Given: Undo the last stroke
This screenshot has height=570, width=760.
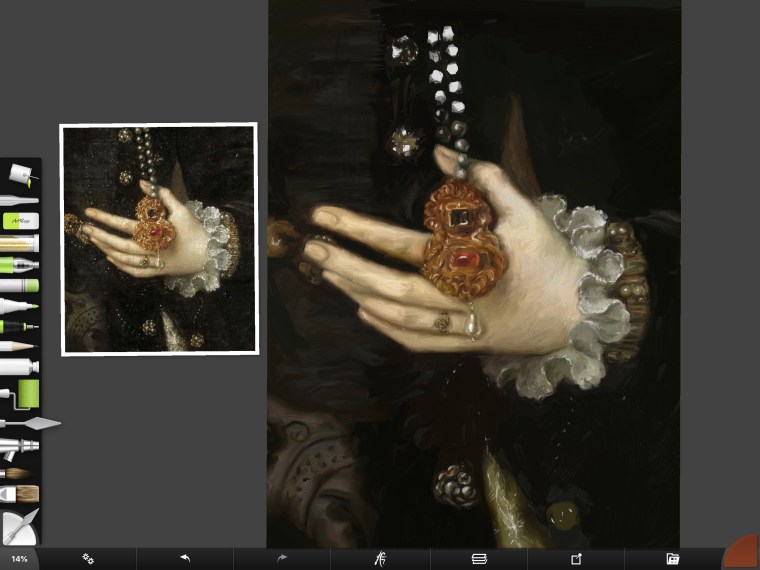Looking at the screenshot, I should 185,559.
